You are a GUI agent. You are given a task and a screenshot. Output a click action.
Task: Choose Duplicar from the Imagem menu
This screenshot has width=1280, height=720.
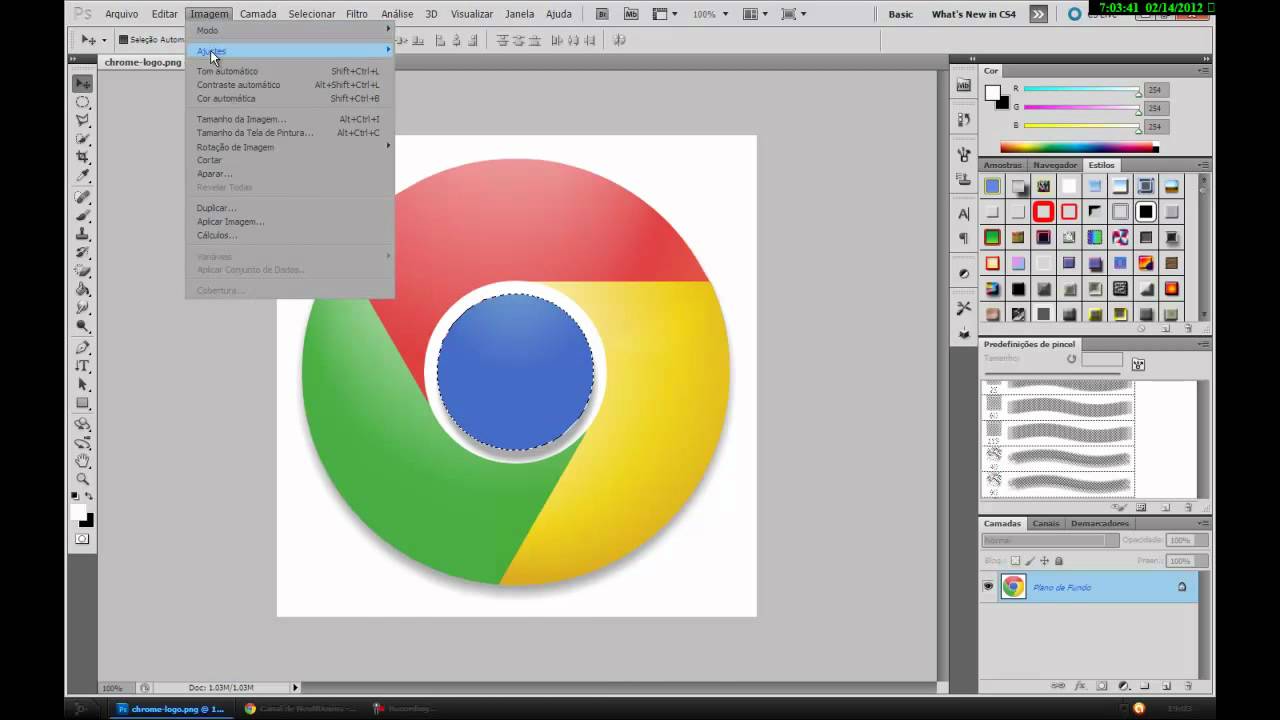289,208
